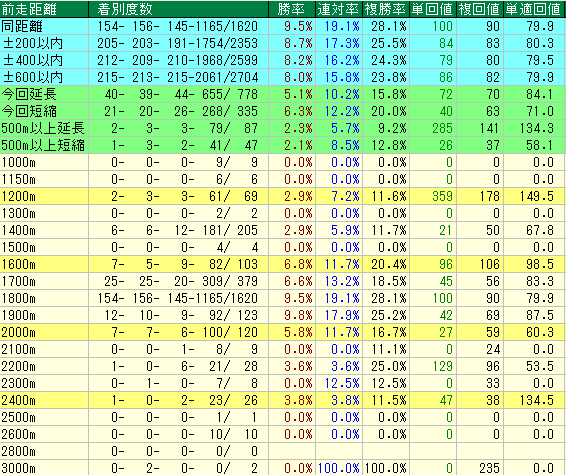Click the 単適回値 column header

pyautogui.click(x=534, y=9)
